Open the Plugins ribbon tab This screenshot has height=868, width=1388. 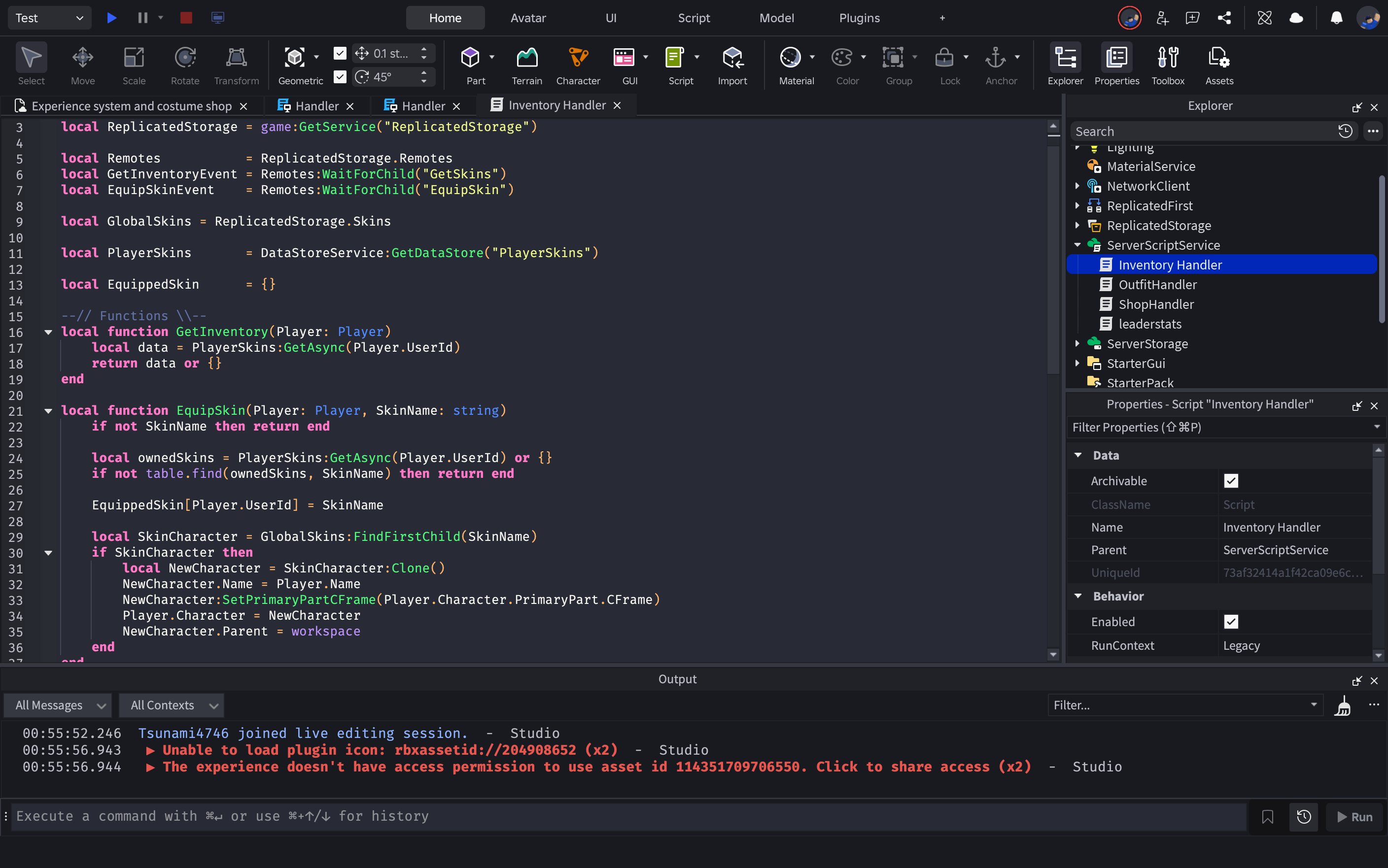pos(859,18)
